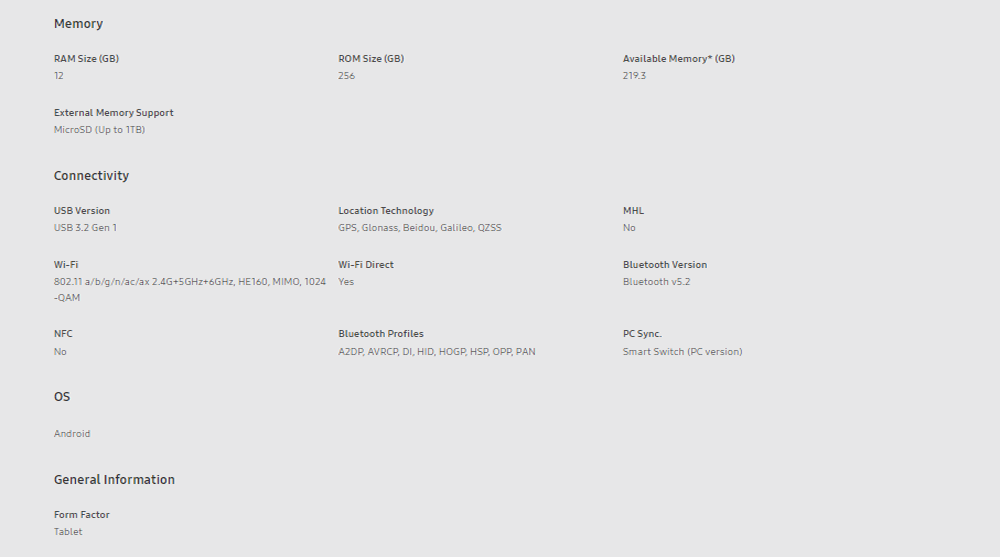Click the Memory section heading
The width and height of the screenshot is (1000, 557).
(78, 24)
